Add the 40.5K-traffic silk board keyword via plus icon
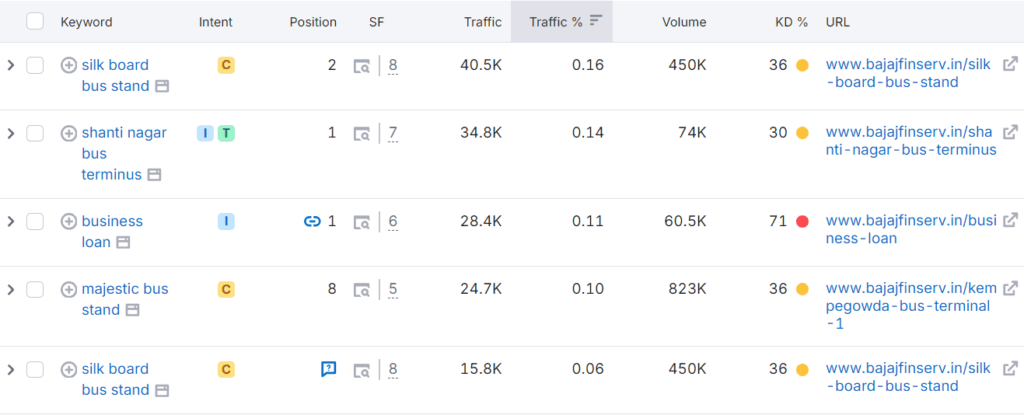 pyautogui.click(x=69, y=65)
